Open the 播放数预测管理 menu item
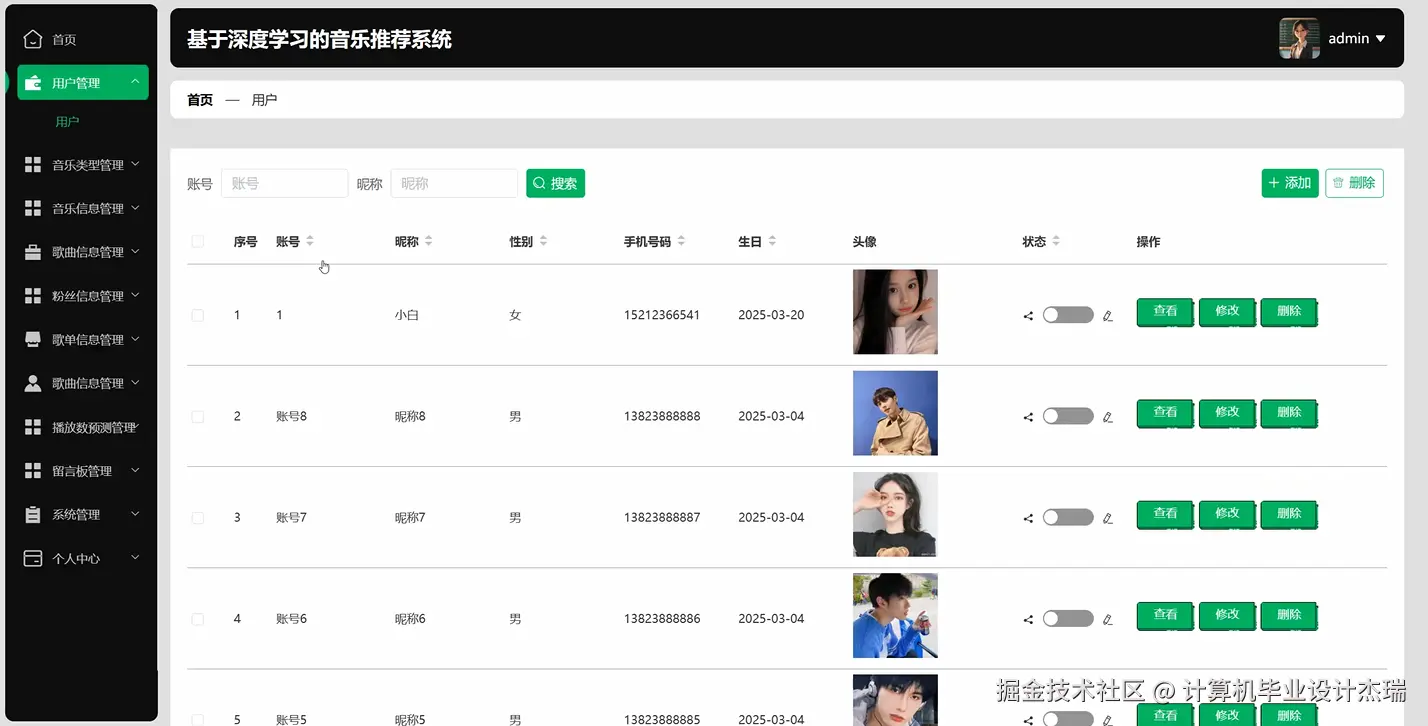Image resolution: width=1428 pixels, height=726 pixels. point(83,427)
